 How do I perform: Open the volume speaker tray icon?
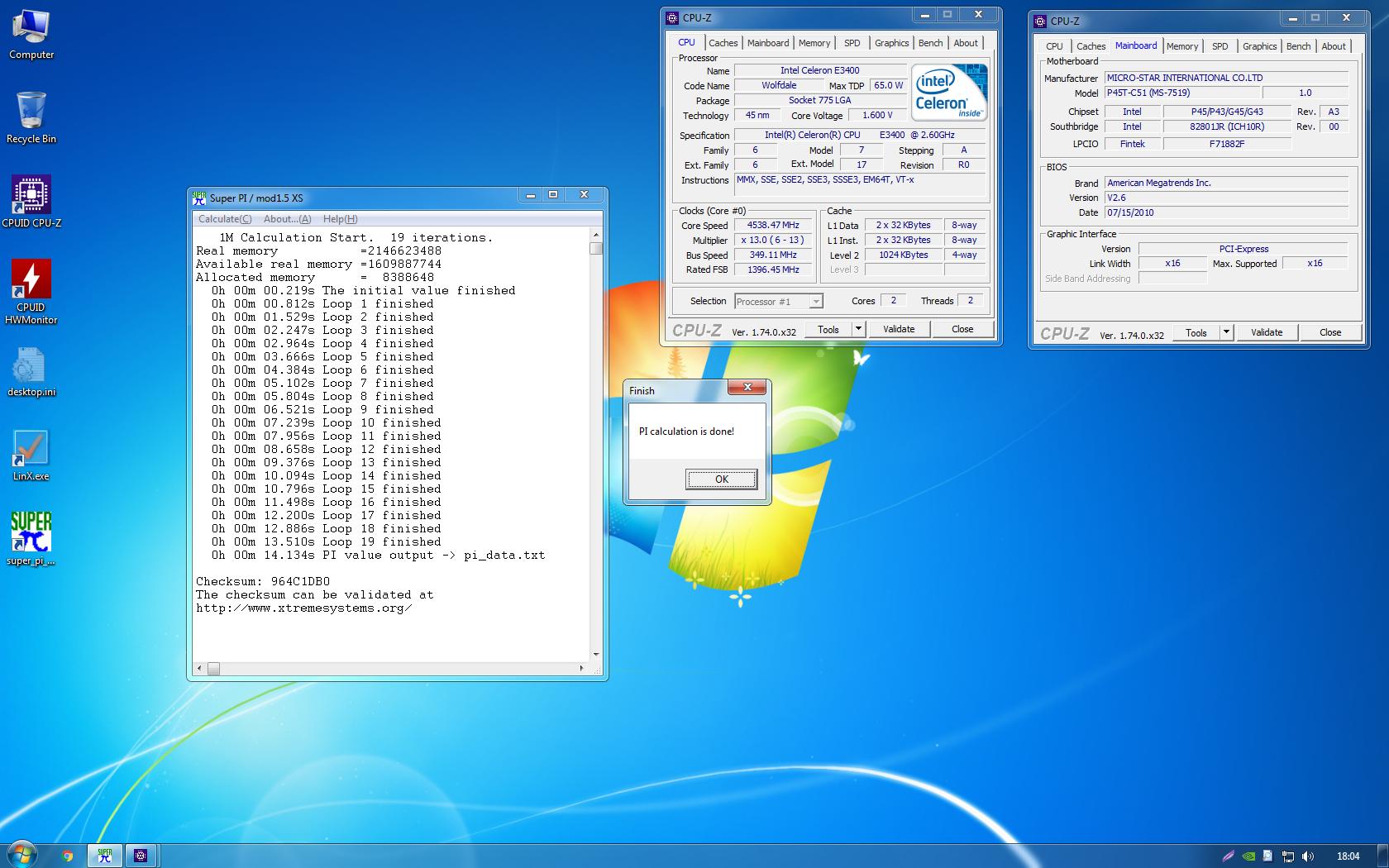(x=1308, y=856)
